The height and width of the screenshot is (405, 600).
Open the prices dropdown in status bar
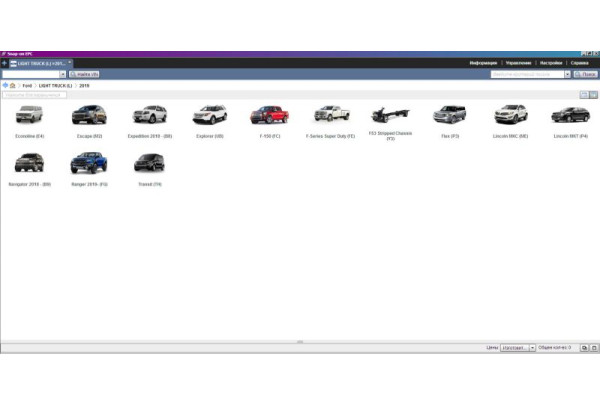click(x=532, y=347)
